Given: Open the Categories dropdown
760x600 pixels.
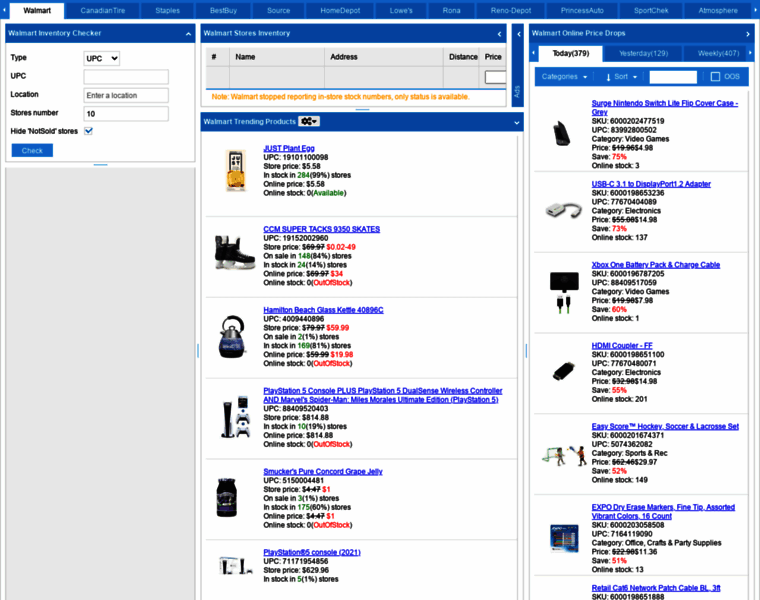Looking at the screenshot, I should click(564, 77).
